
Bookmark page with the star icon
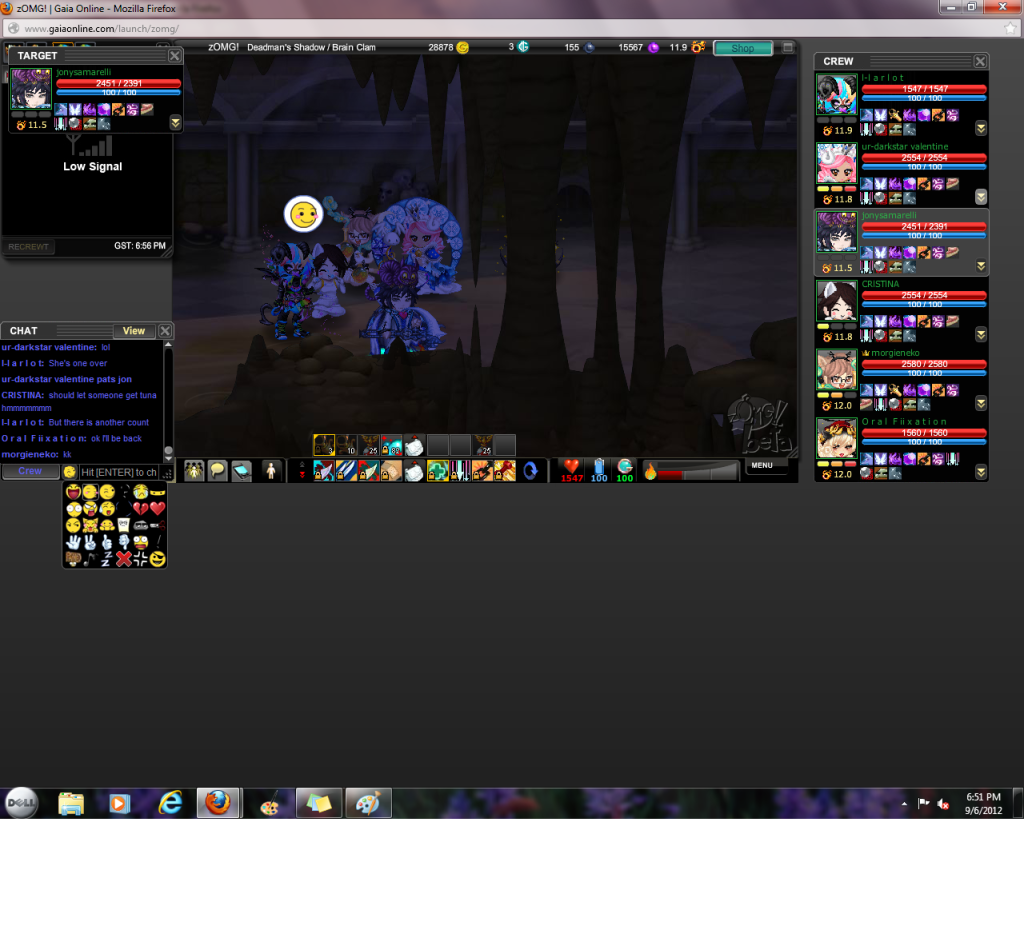[x=1010, y=28]
